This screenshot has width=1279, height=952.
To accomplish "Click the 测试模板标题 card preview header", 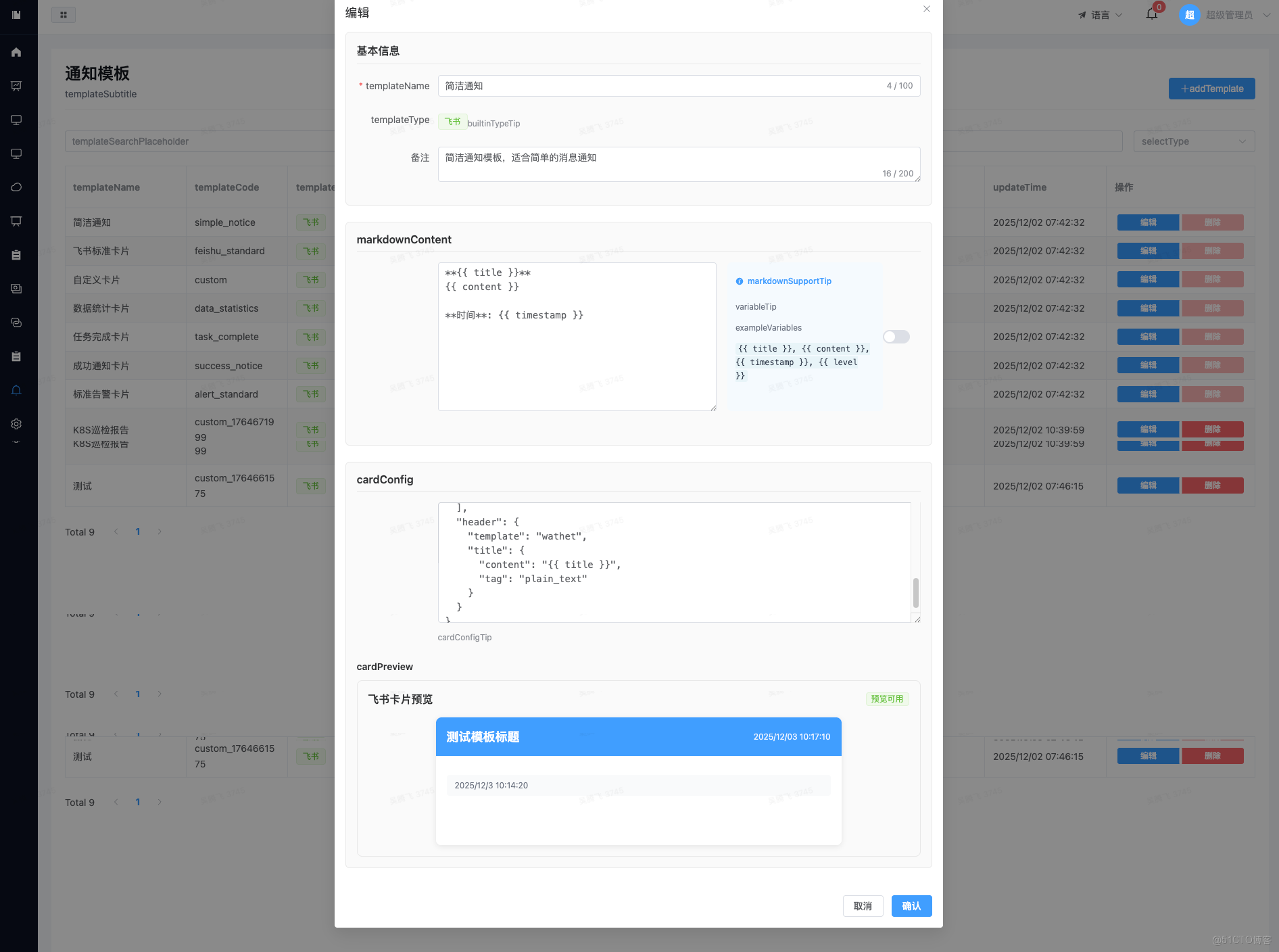I will coord(638,736).
